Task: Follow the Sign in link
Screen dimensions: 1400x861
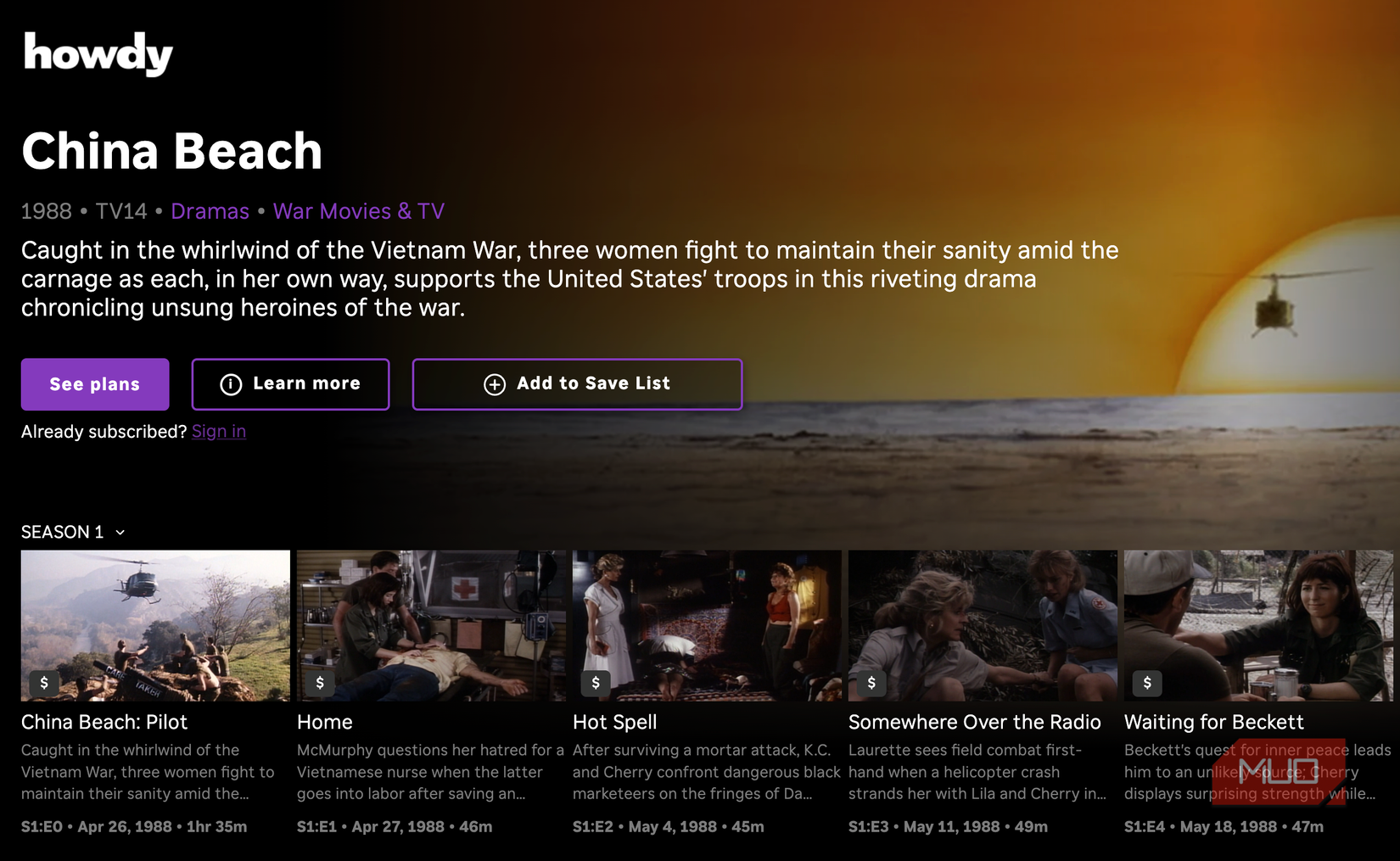Action: point(219,431)
